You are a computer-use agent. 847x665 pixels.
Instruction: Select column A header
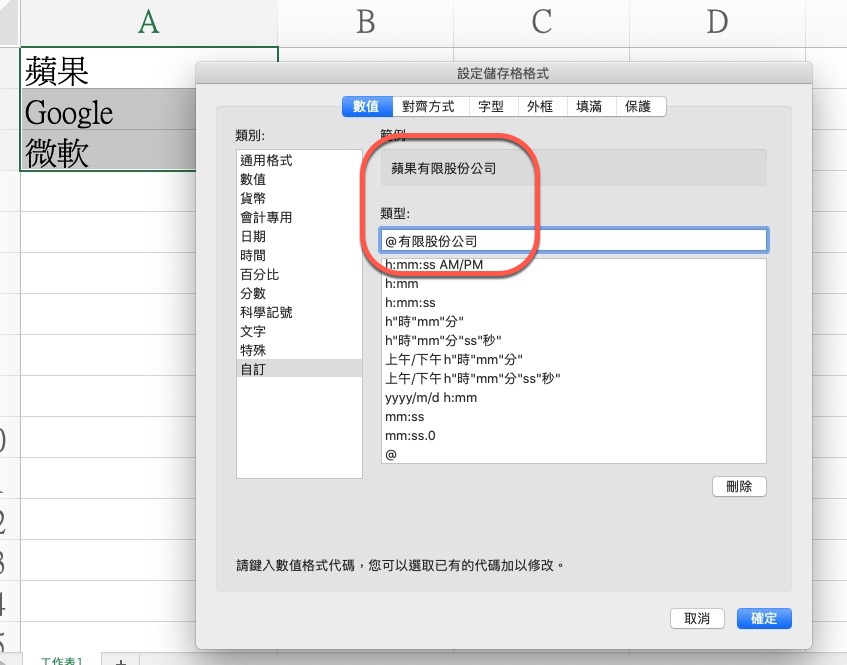(x=149, y=22)
